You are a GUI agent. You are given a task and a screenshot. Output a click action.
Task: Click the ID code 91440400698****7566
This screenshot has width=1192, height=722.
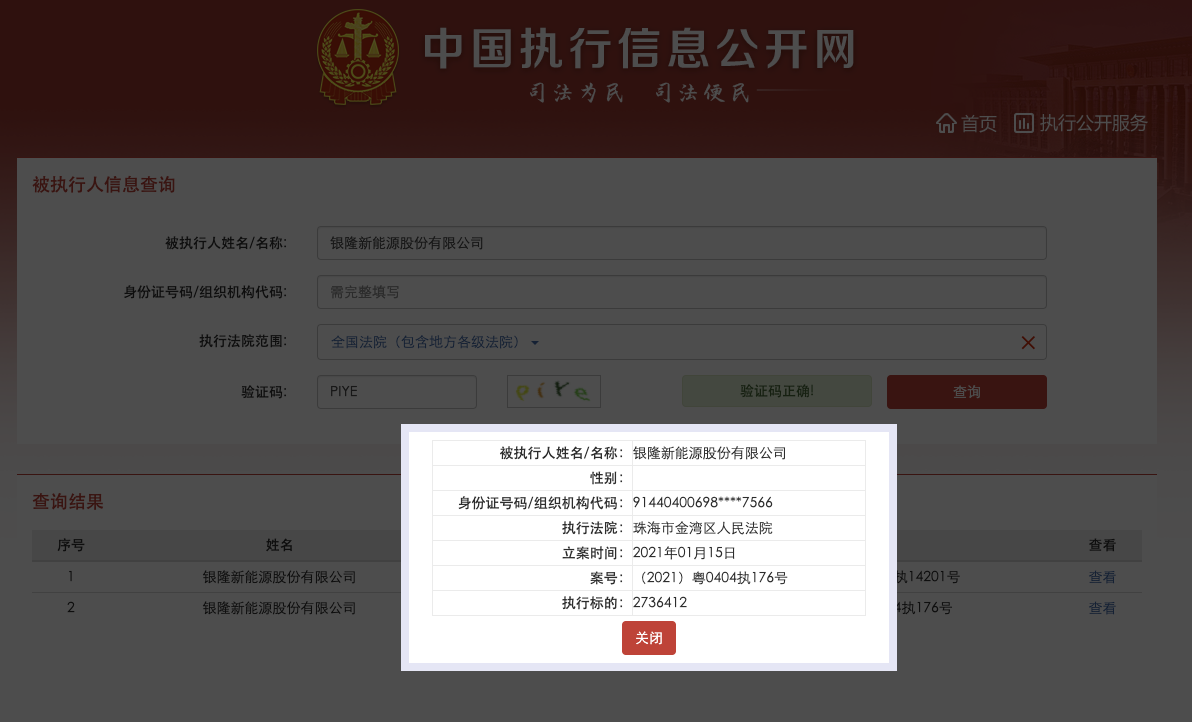click(702, 502)
